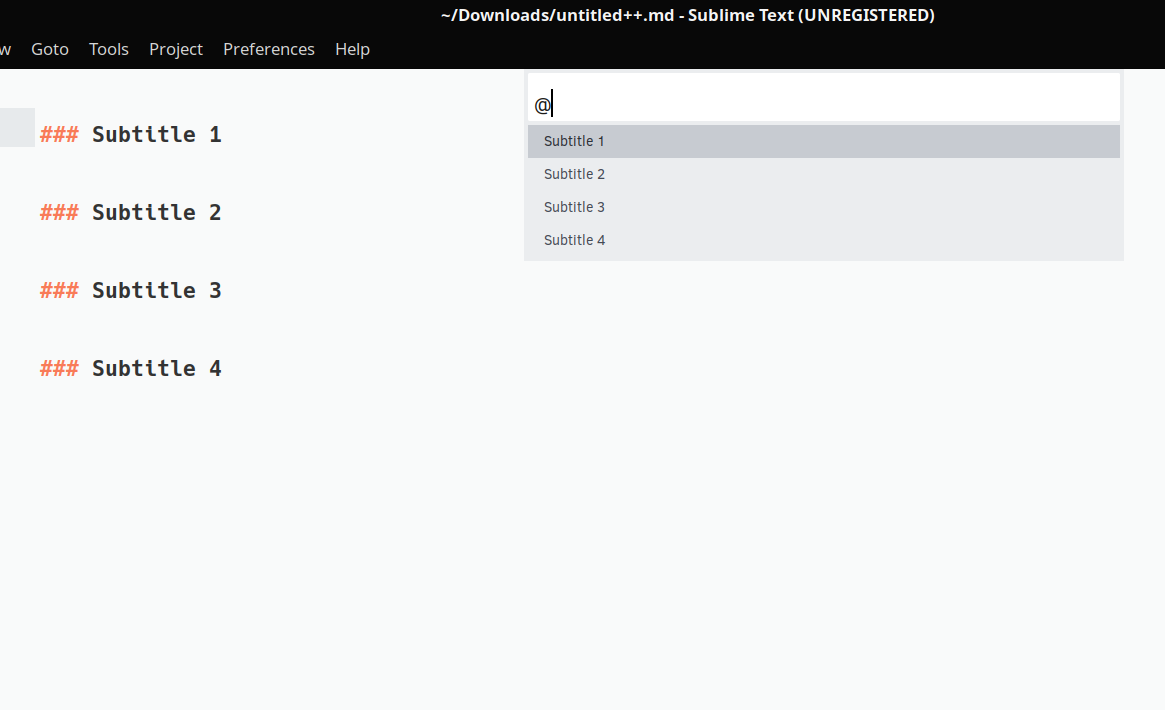
Task: Click the ### marker before Subtitle 2
Action: pyautogui.click(x=59, y=213)
